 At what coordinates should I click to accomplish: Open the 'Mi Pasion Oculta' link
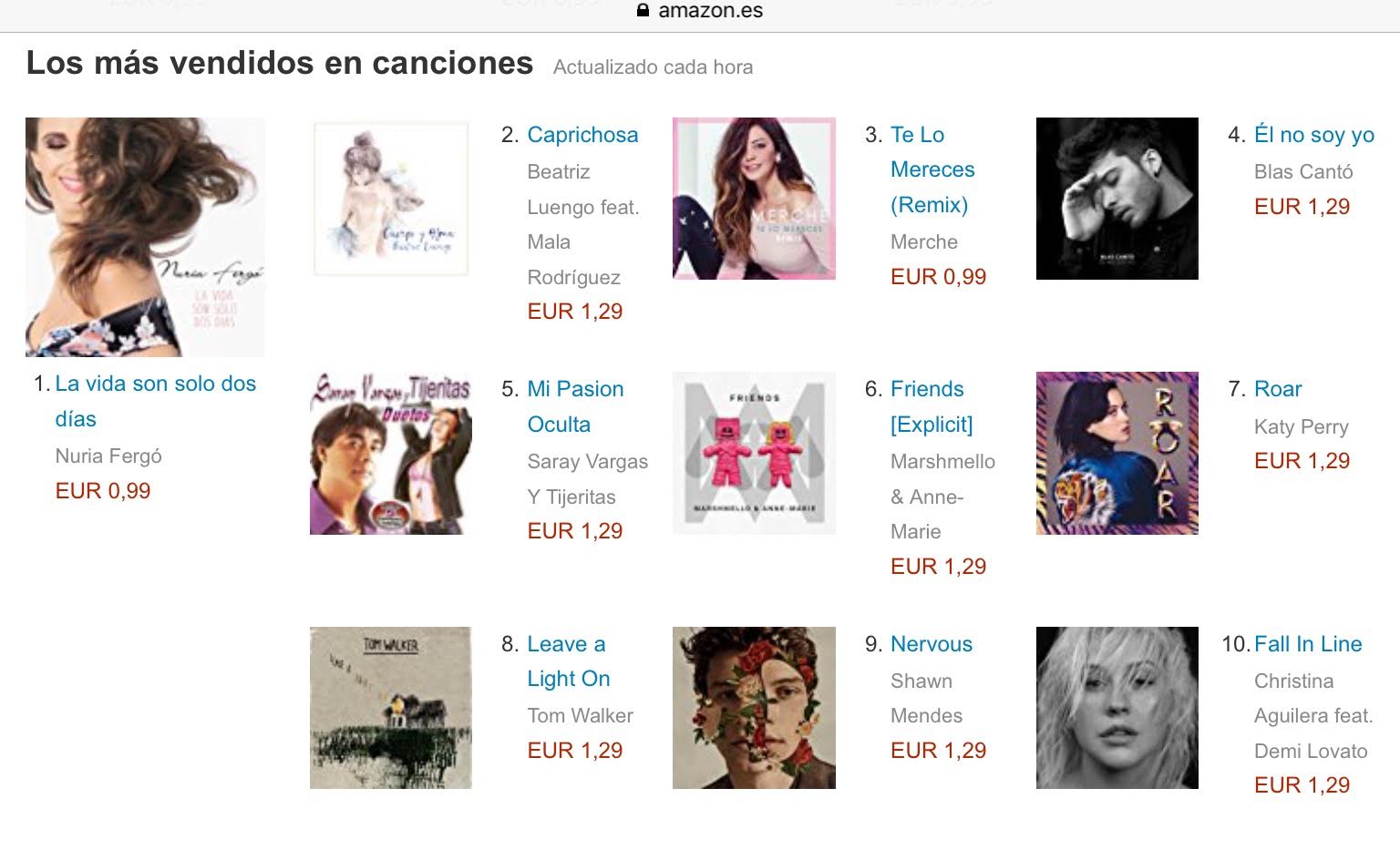[x=575, y=406]
